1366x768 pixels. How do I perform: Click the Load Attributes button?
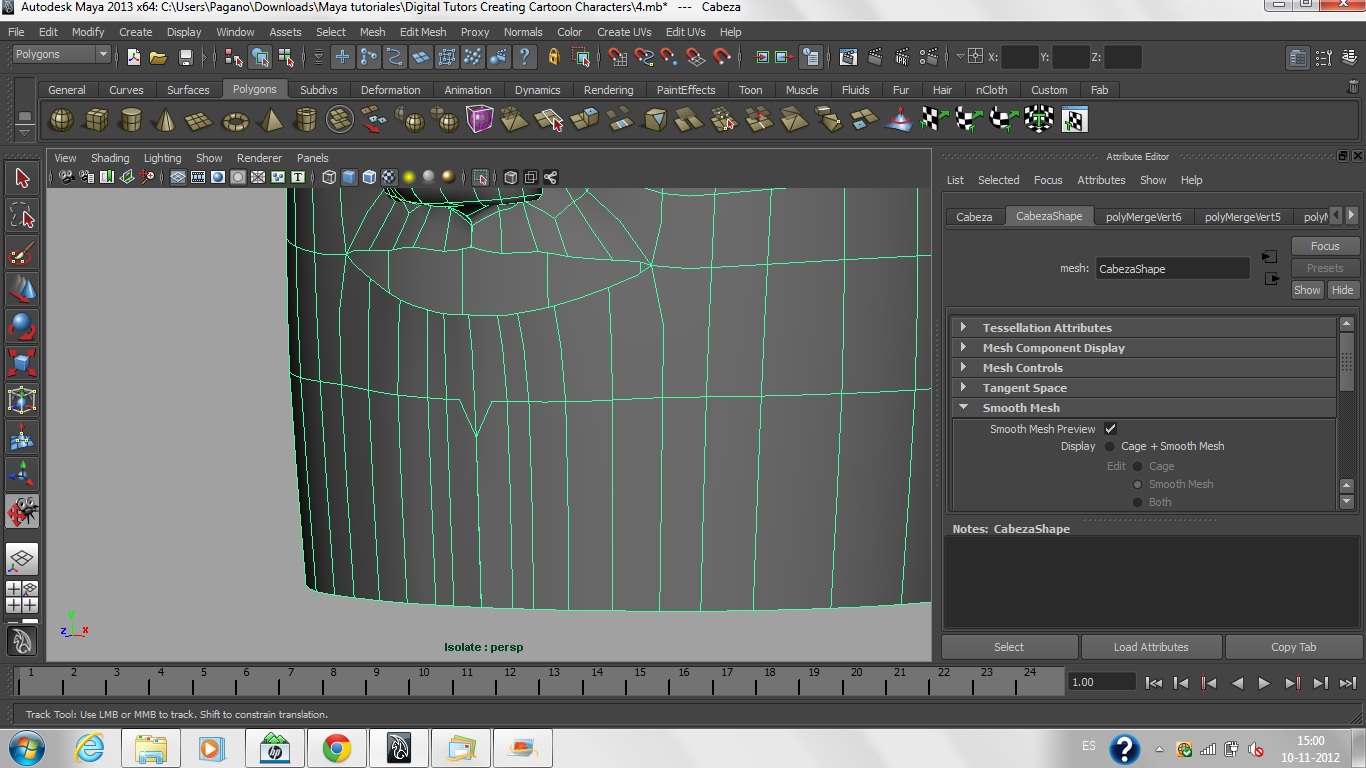(x=1151, y=647)
